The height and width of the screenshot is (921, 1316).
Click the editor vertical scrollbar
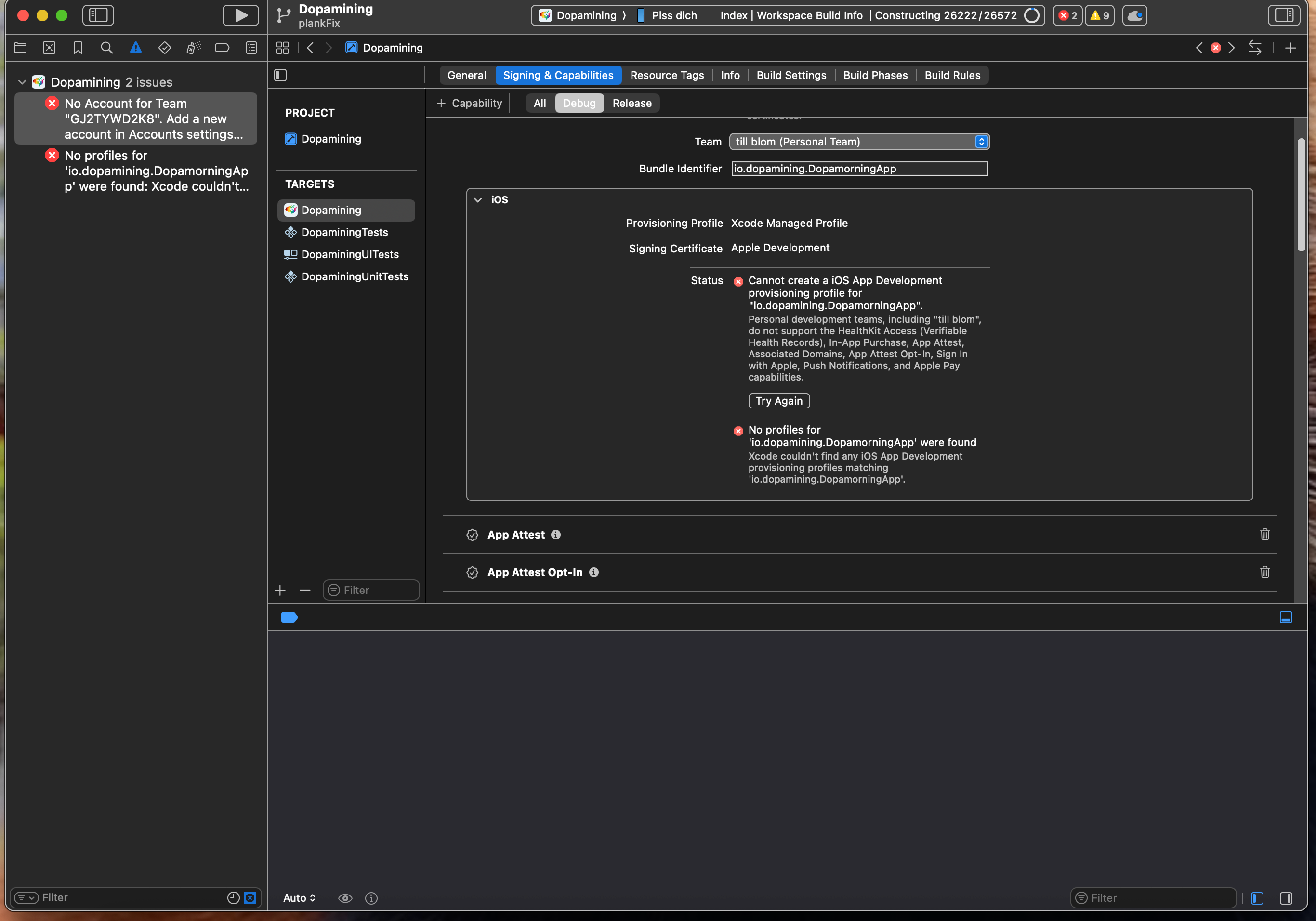(1301, 195)
